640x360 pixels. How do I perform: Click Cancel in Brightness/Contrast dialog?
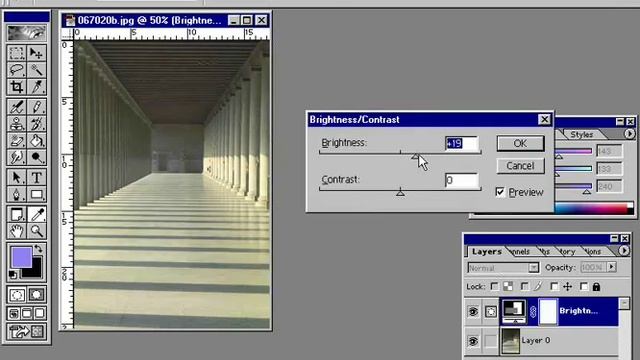(520, 166)
